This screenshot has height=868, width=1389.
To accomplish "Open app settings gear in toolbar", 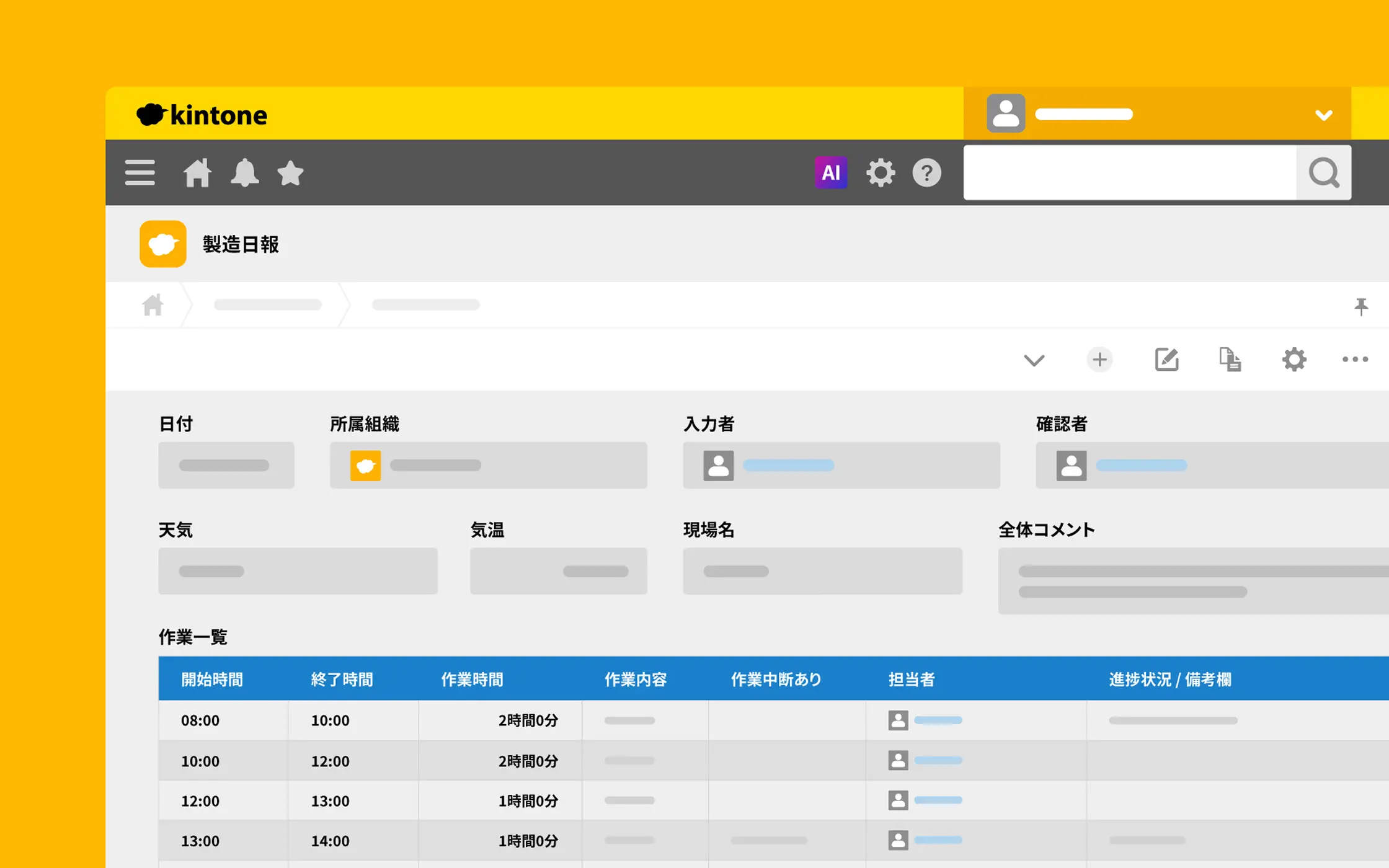I will click(1294, 360).
